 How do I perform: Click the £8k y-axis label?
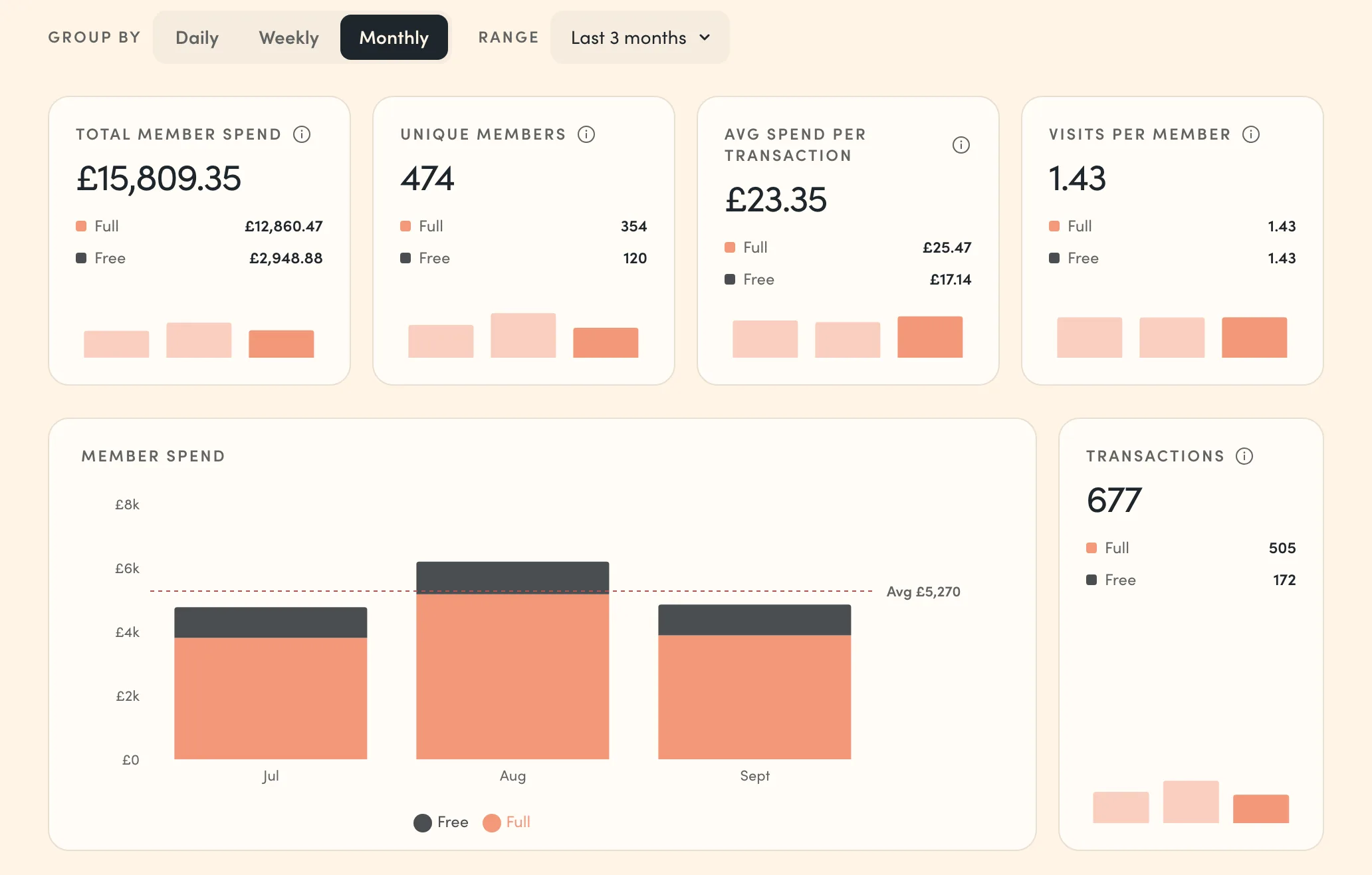[127, 505]
